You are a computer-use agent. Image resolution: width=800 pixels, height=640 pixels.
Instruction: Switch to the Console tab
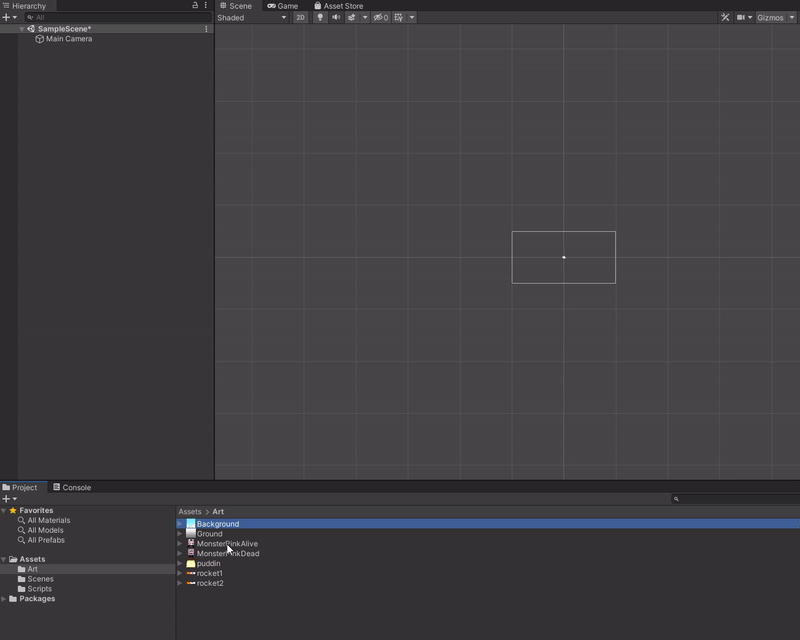click(76, 486)
